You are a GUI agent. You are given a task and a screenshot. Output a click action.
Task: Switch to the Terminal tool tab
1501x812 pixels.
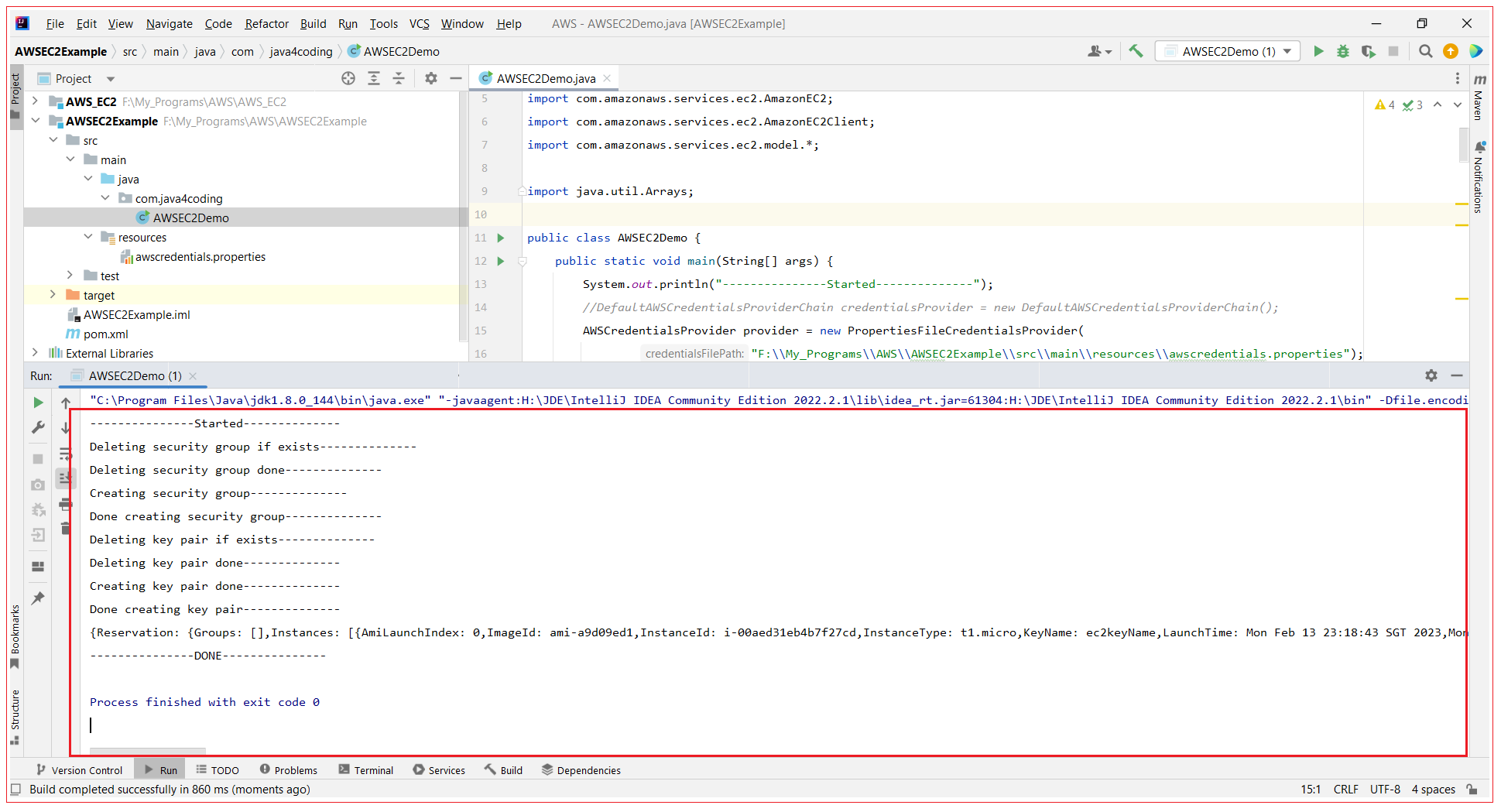[x=366, y=770]
